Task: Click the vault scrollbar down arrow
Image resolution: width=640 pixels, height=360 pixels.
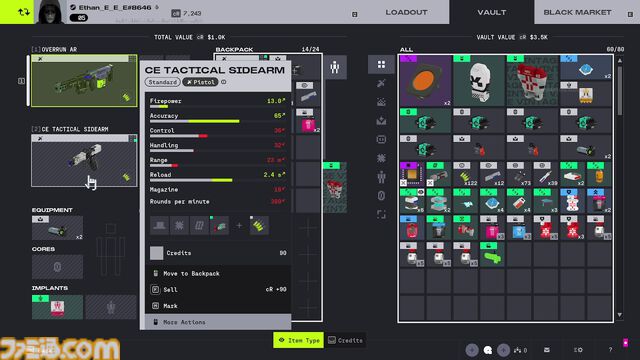Action: click(x=620, y=315)
